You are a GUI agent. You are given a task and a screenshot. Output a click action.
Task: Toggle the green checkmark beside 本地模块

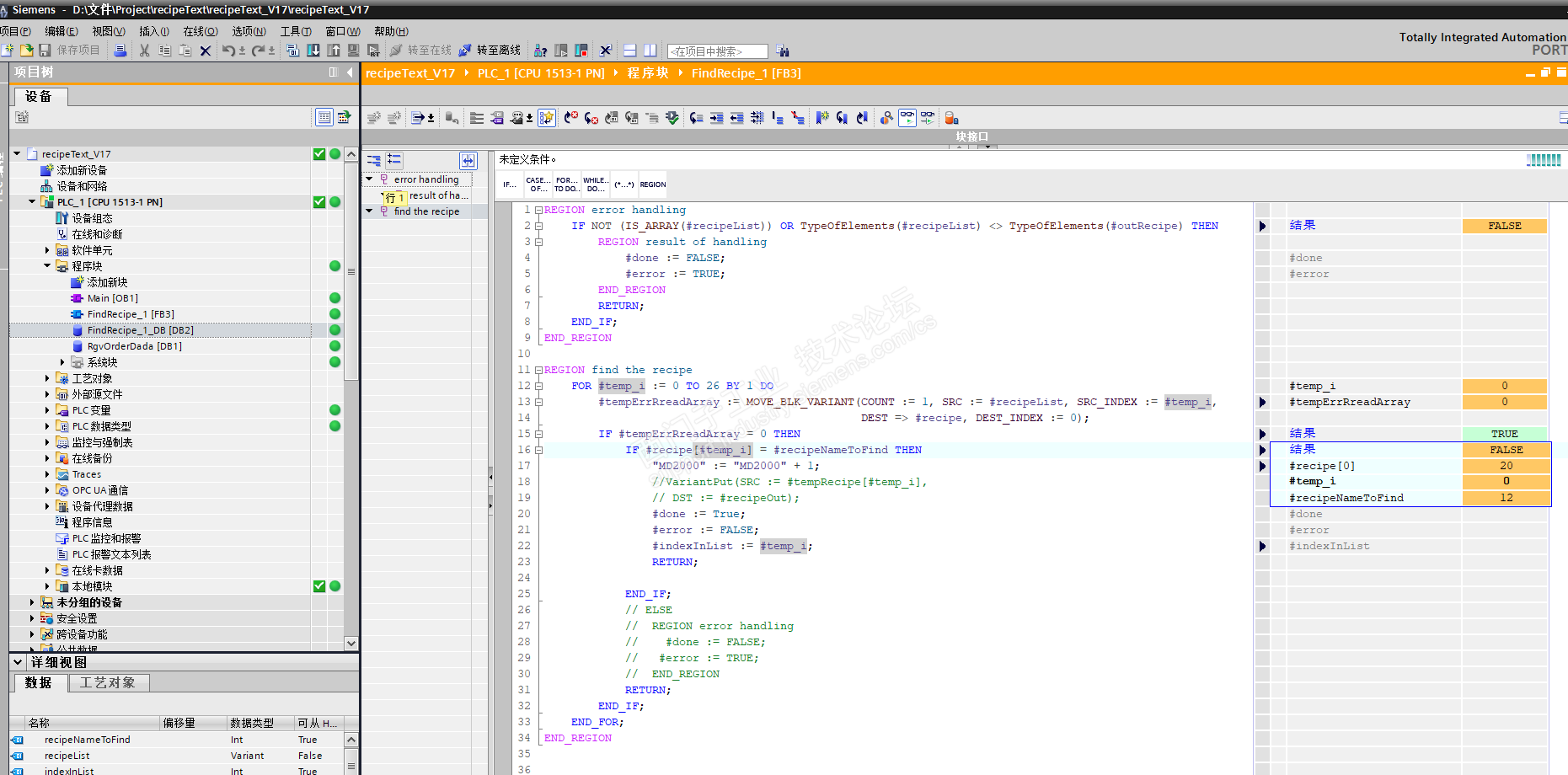(x=319, y=586)
